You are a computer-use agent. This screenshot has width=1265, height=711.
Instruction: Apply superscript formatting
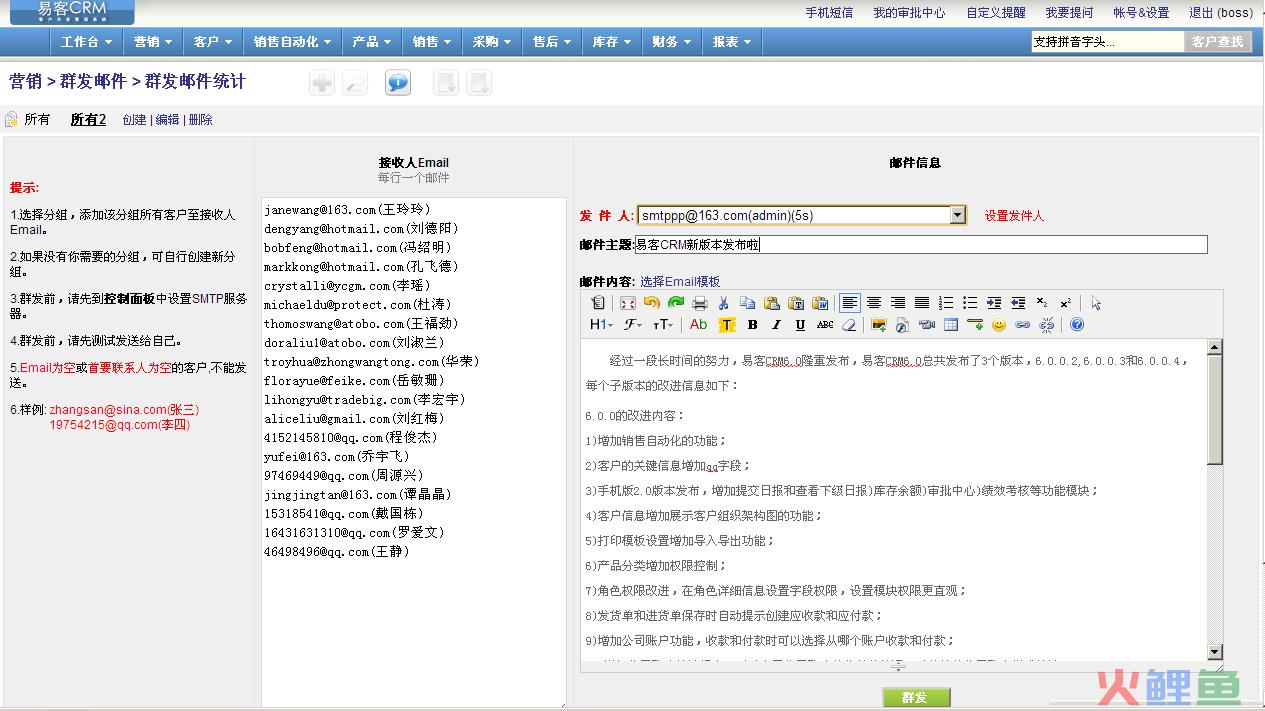tap(1066, 302)
